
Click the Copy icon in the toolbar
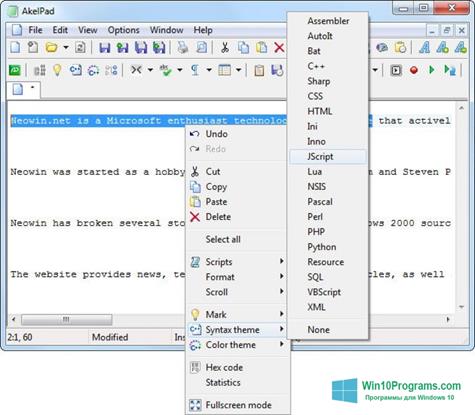tap(243, 48)
